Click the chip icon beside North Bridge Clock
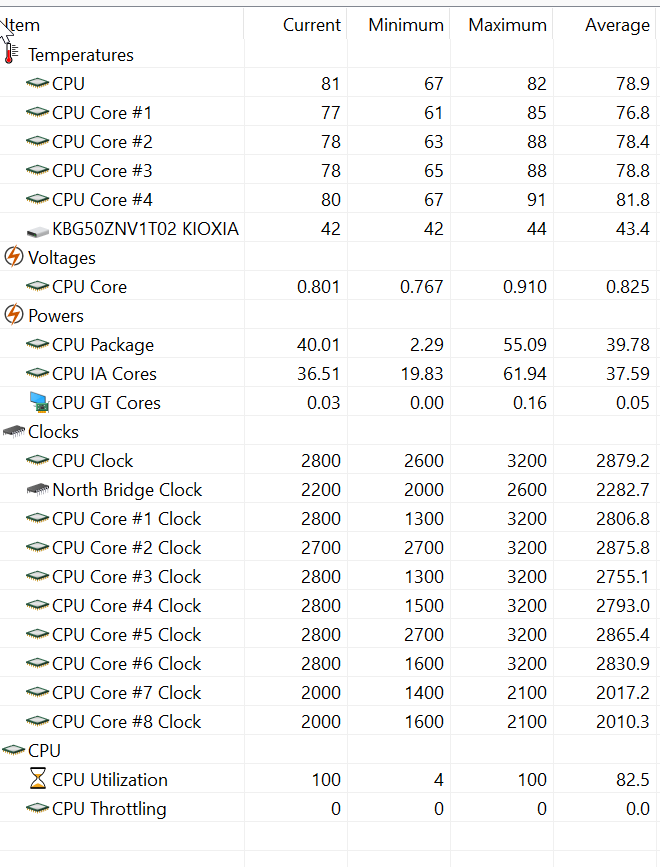Image resolution: width=660 pixels, height=867 pixels. [x=38, y=489]
